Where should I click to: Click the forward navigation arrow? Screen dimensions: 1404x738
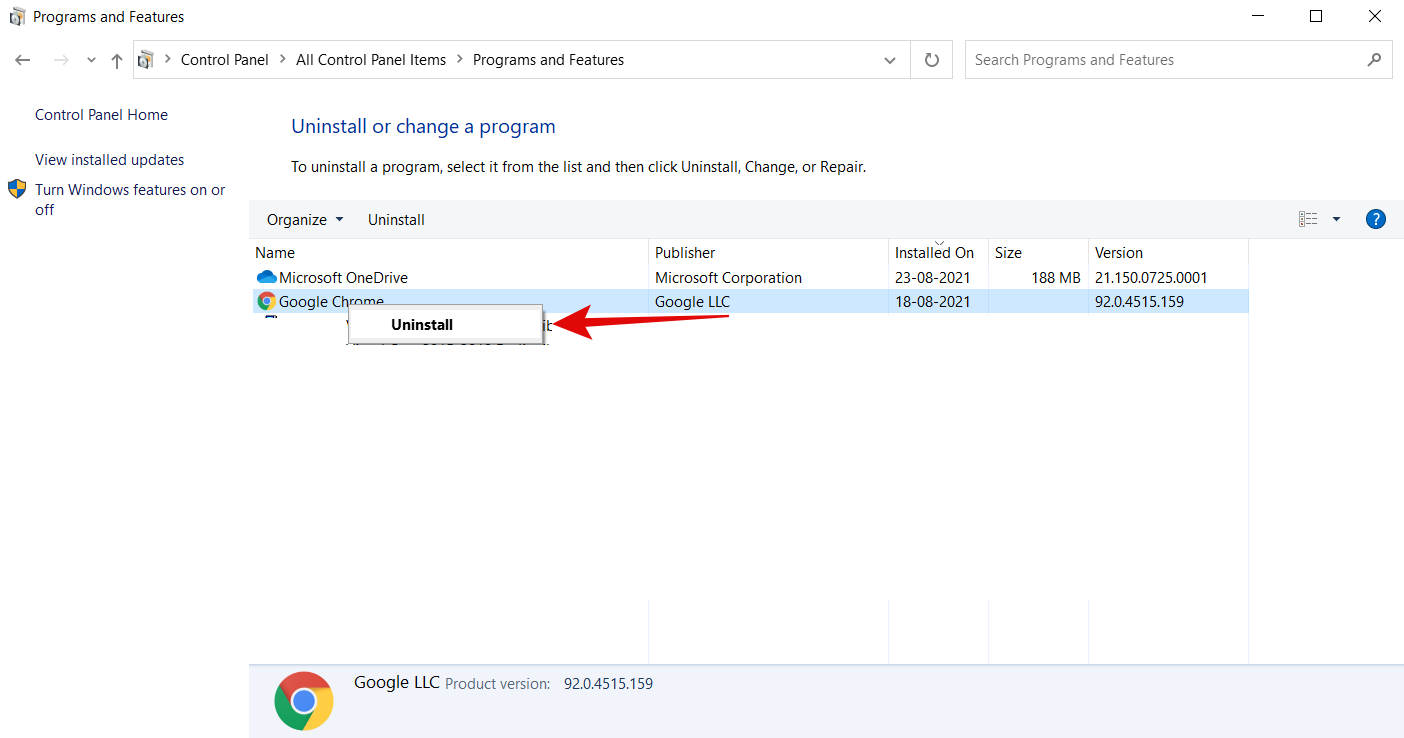(61, 60)
